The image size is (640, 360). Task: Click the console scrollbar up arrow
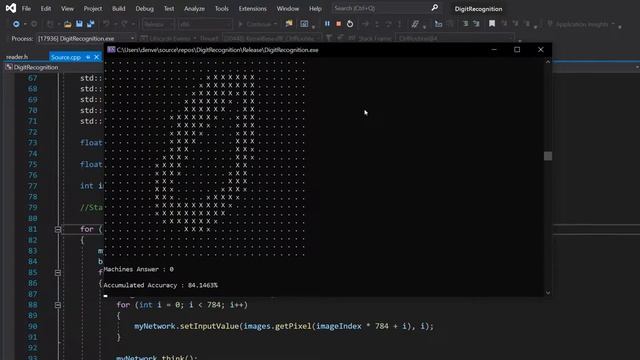(548, 62)
